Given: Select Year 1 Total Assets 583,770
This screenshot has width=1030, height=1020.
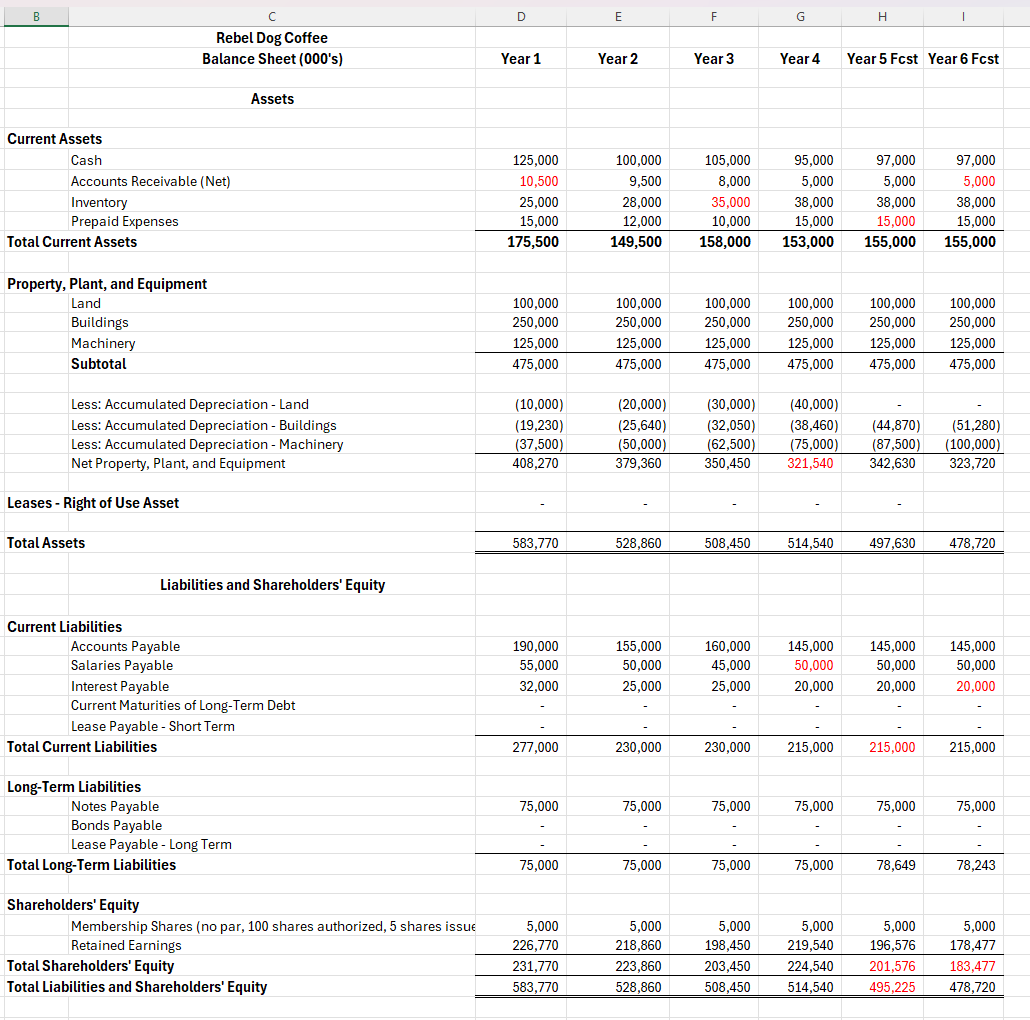Looking at the screenshot, I should coord(535,543).
